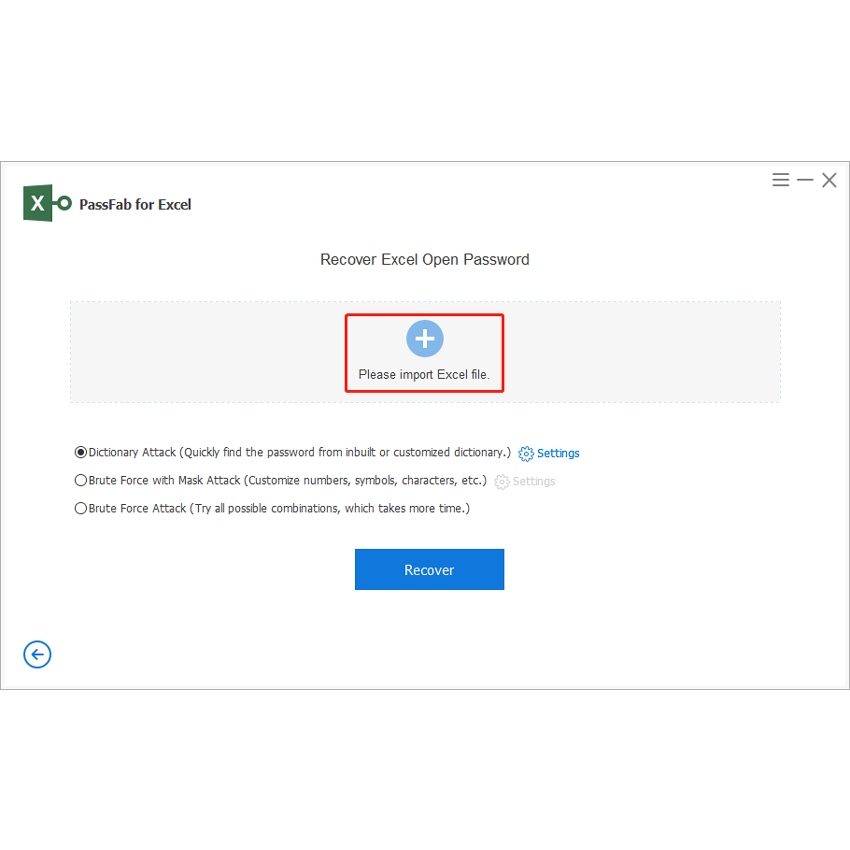Viewport: 850px width, 850px height.
Task: Open Settings link for Dictionary Attack
Action: pos(558,454)
